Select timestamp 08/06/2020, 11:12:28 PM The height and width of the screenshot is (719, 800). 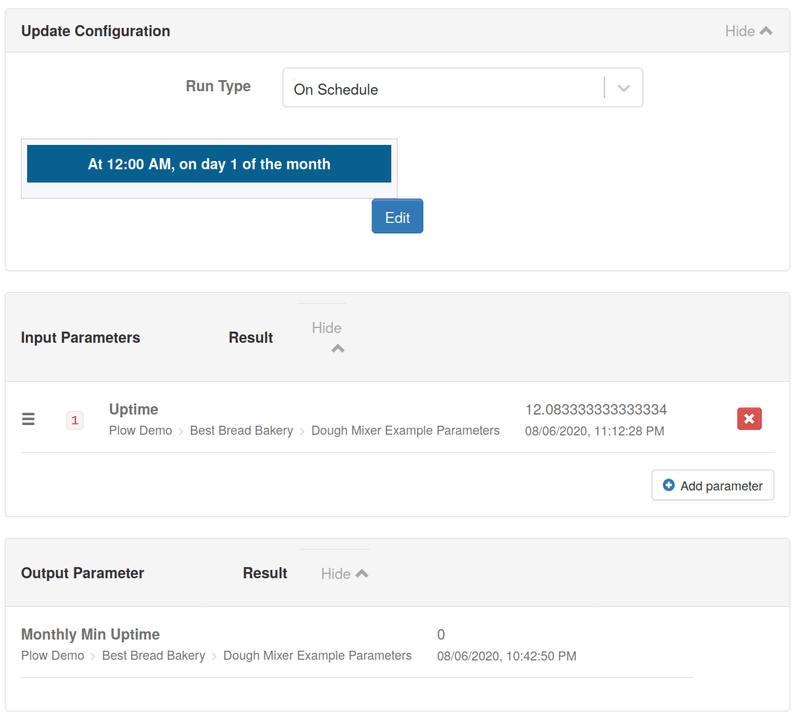[594, 431]
